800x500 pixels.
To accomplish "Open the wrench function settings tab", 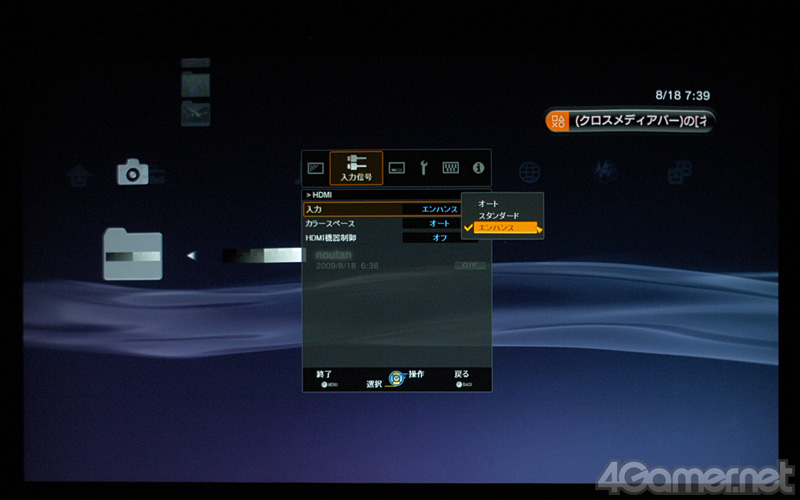I will 423,168.
